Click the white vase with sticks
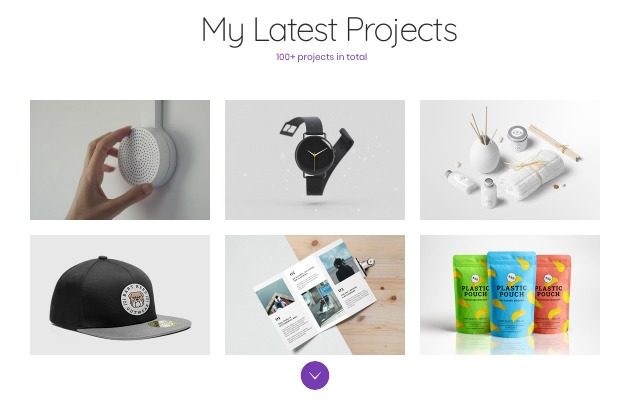630x400 pixels. [485, 155]
